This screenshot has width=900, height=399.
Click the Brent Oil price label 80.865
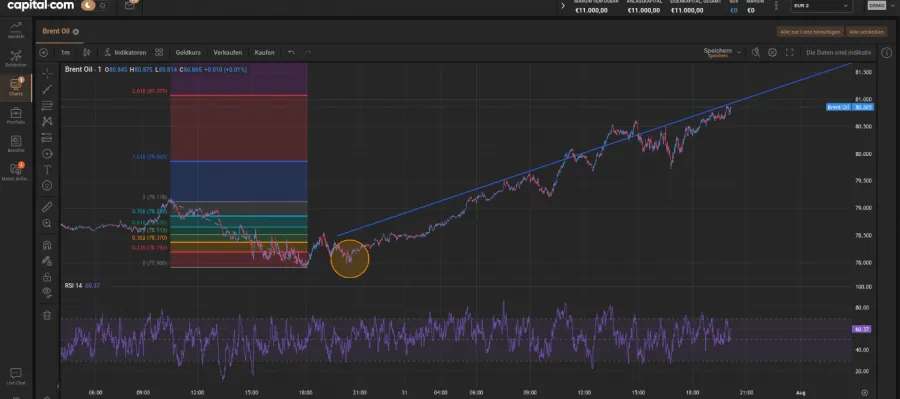click(850, 107)
